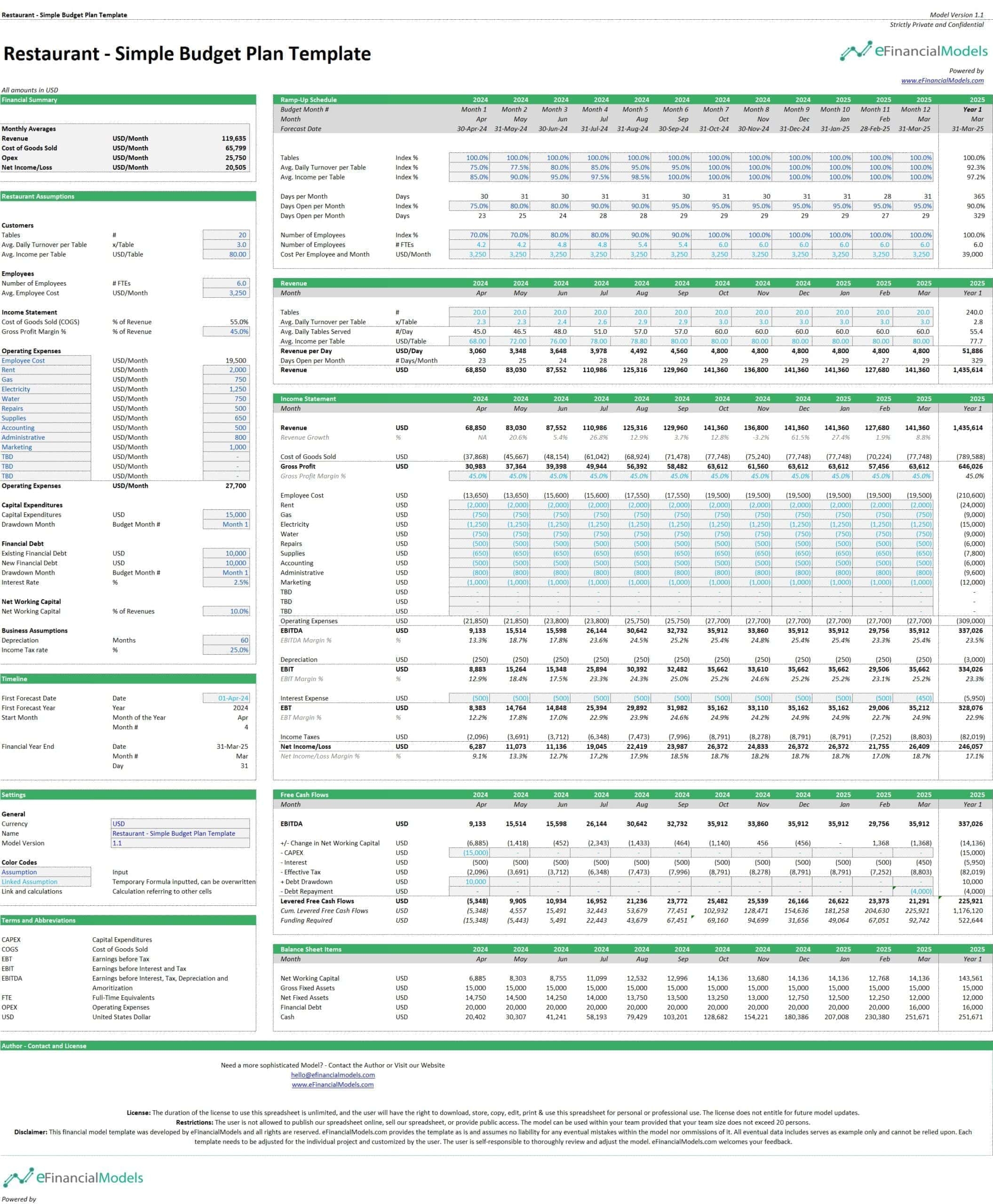Click the Employee Cost expense label
Screen dimensions: 993x1204
pos(45,361)
